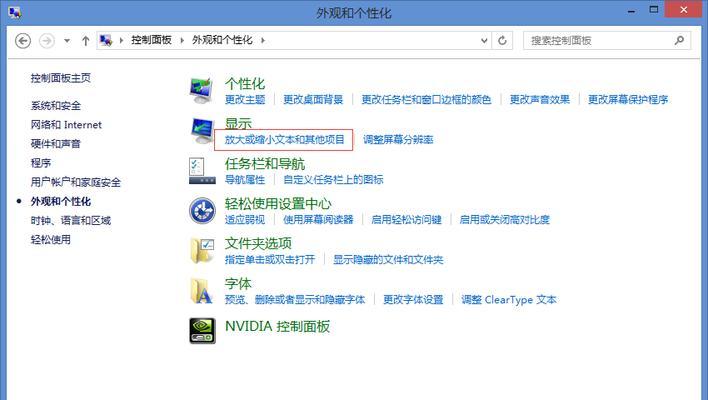This screenshot has height=400, width=708.
Task: Select 时钟、语言和区域 in sidebar
Action: (70, 220)
